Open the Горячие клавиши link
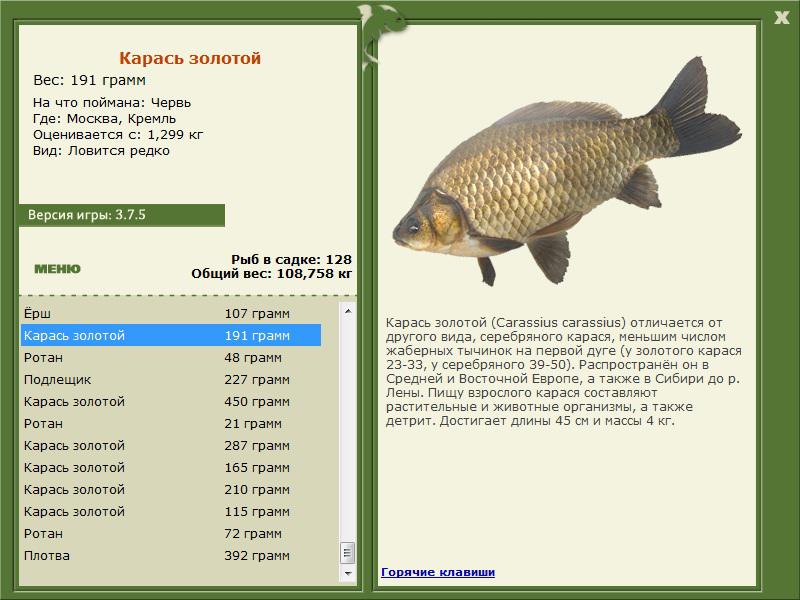 coord(438,572)
